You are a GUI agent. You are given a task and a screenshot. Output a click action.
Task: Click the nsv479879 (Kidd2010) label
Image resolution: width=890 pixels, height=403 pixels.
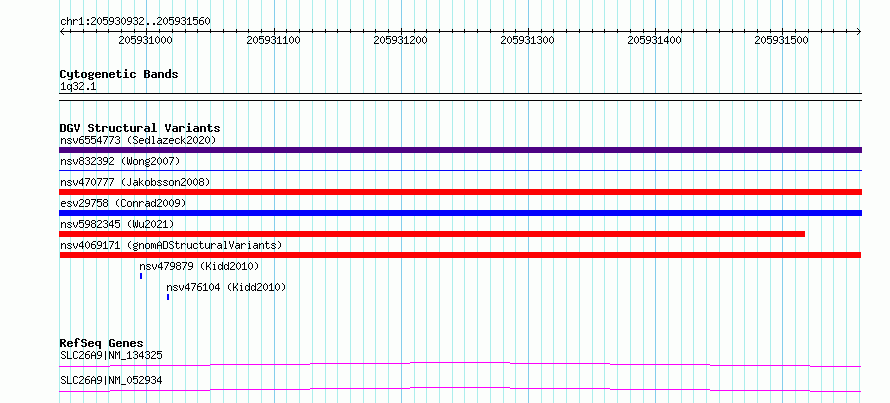tap(199, 266)
